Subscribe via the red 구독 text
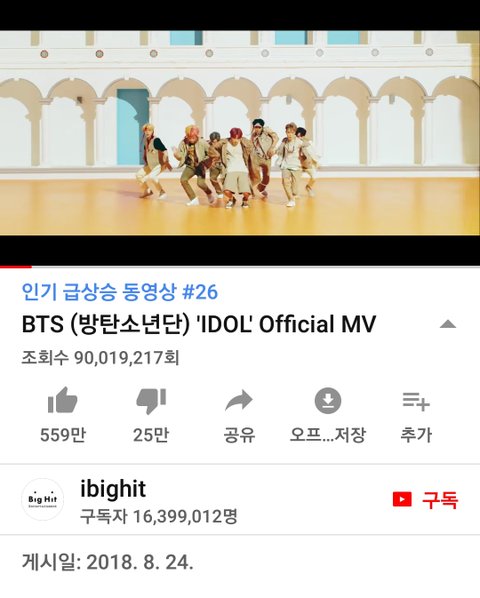480x598 pixels. [x=440, y=500]
